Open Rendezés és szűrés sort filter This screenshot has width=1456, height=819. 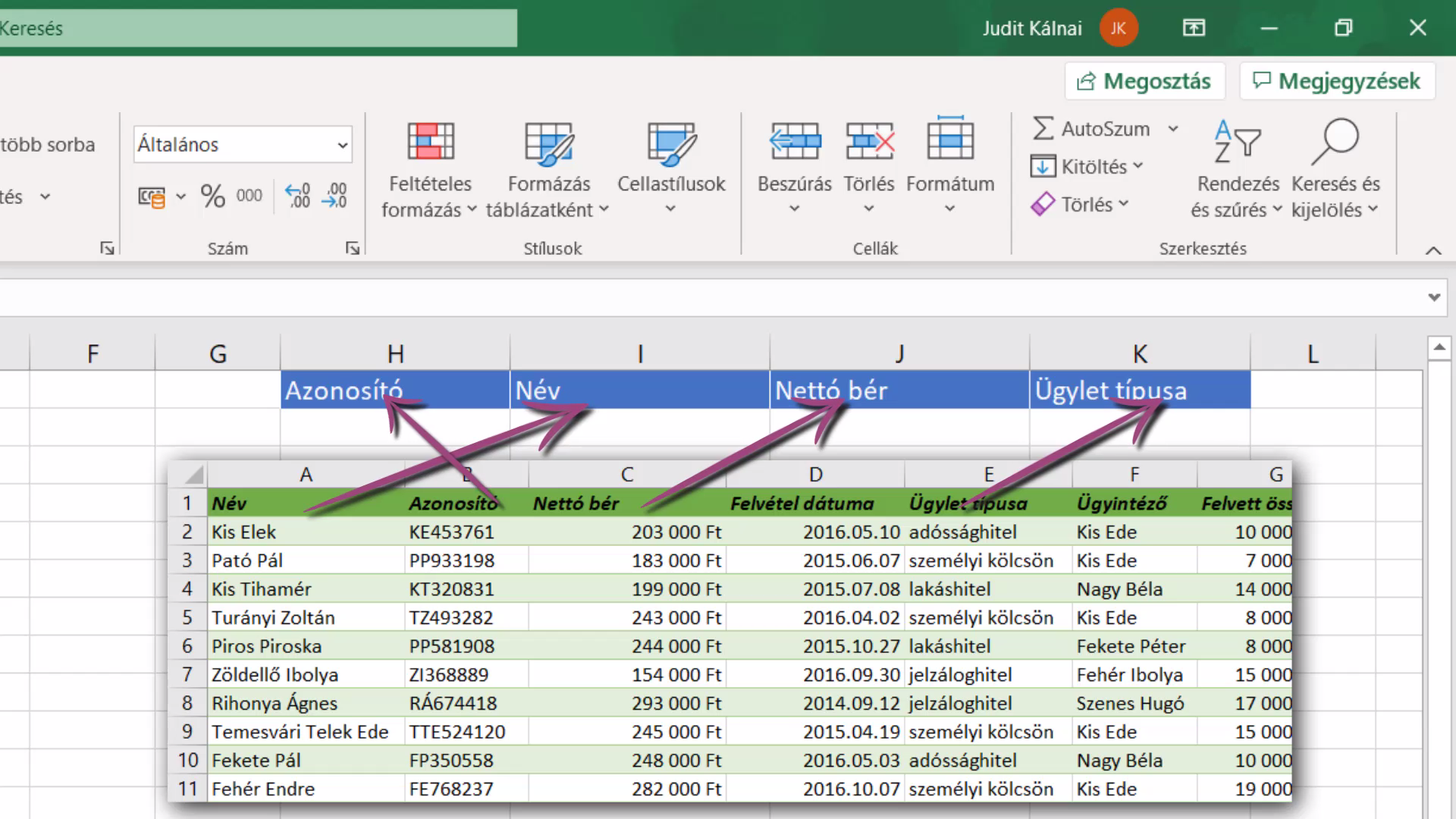[1237, 168]
